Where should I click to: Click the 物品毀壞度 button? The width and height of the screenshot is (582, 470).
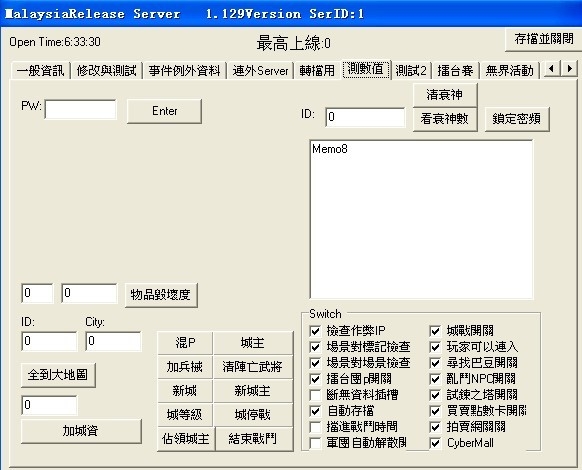tap(161, 295)
